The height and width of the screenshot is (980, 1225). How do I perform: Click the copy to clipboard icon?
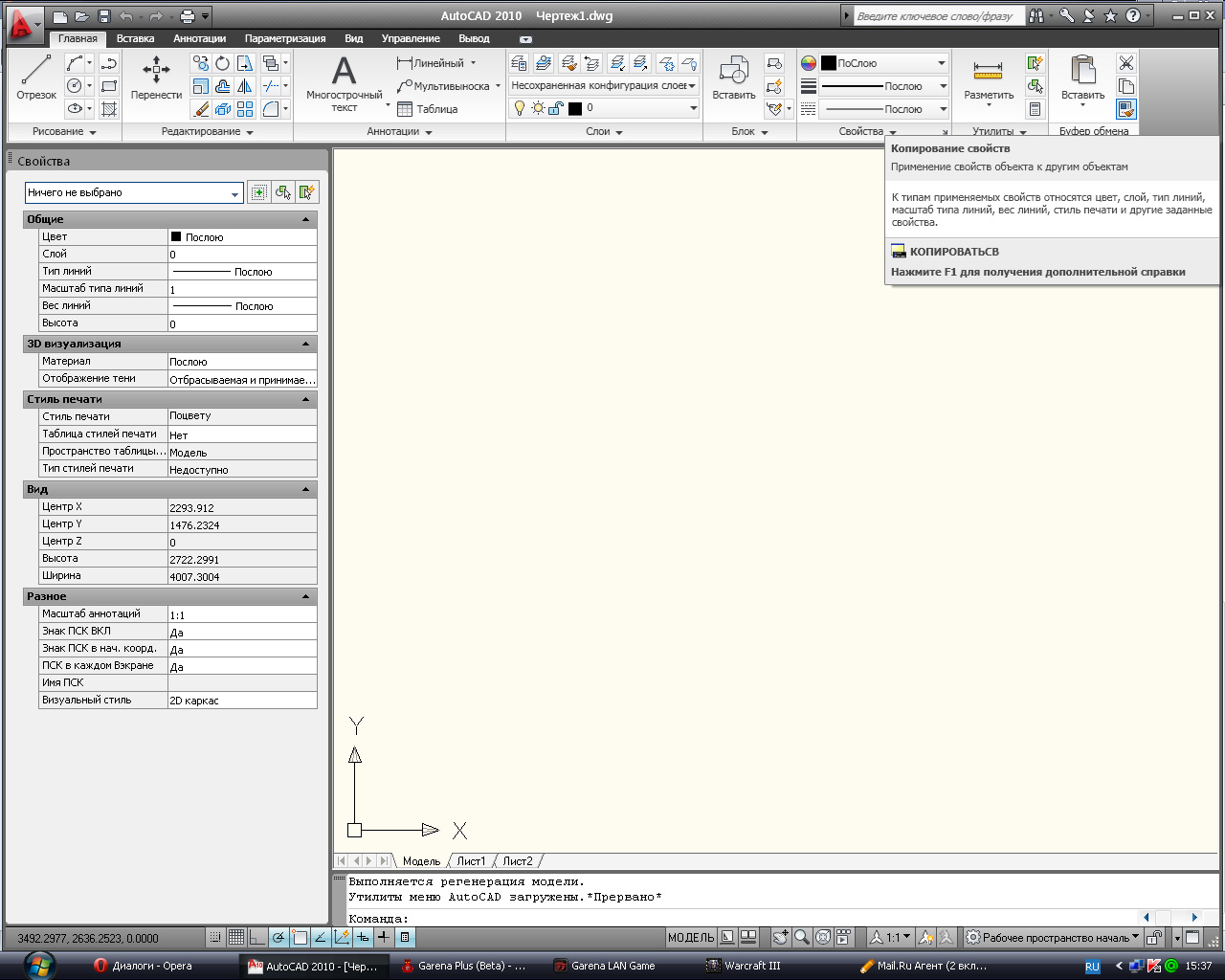point(1126,86)
